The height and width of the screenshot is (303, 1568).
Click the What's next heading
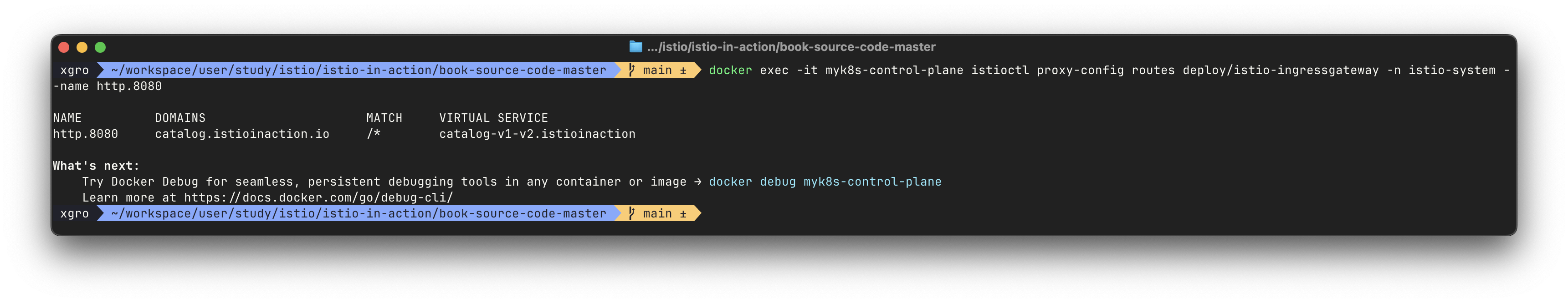(x=96, y=166)
